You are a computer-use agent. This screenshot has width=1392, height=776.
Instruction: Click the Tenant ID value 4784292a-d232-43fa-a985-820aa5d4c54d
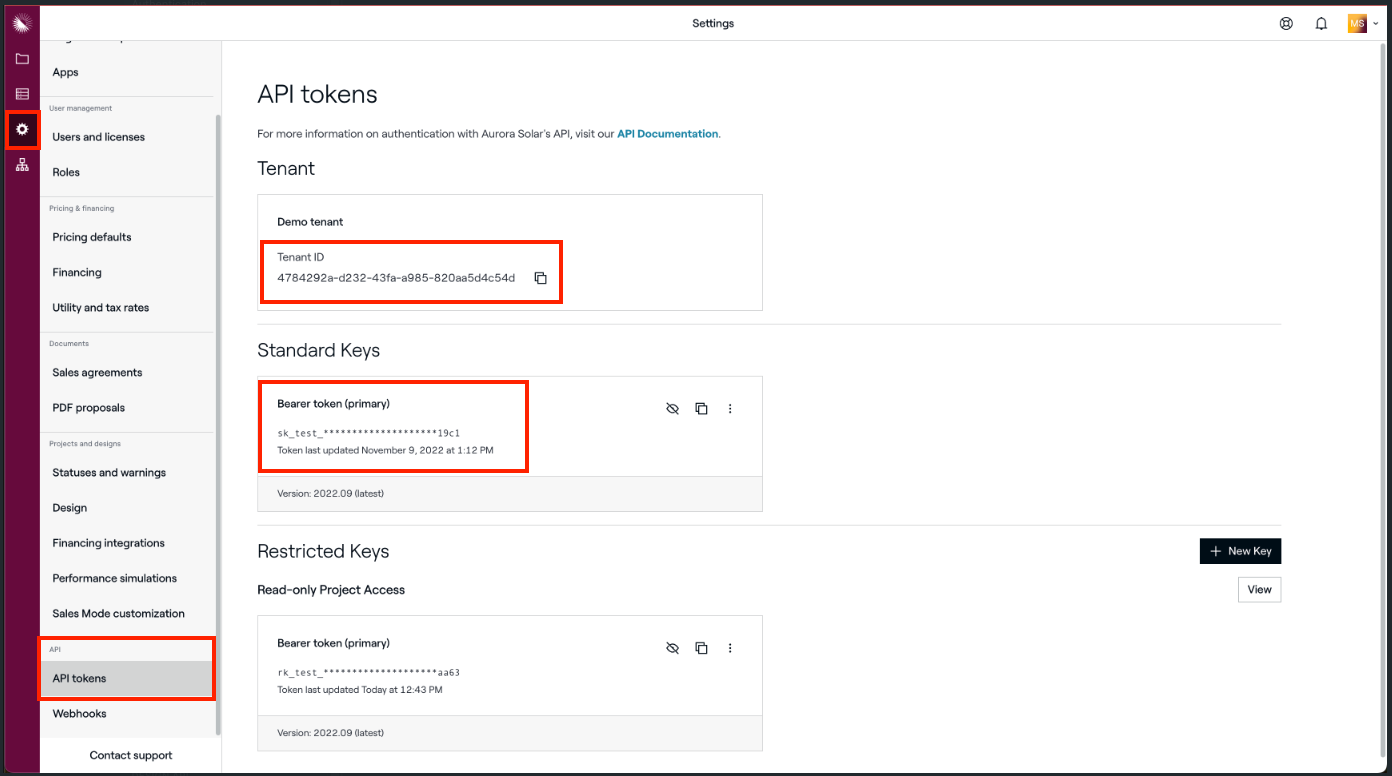pyautogui.click(x=396, y=278)
